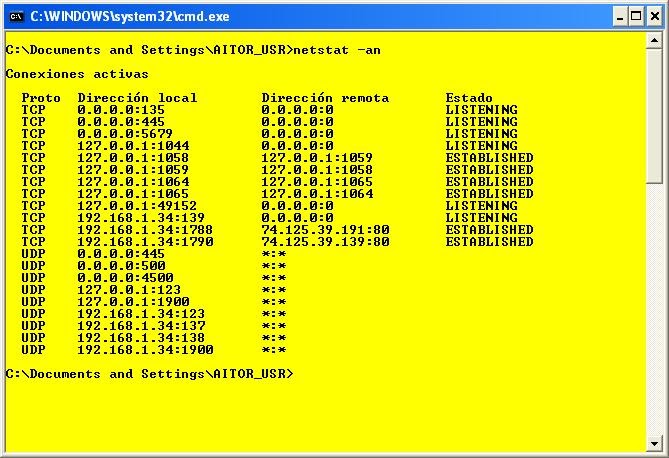Click remote address 127.0.0.1:1065
The width and height of the screenshot is (669, 458).
pos(317,181)
